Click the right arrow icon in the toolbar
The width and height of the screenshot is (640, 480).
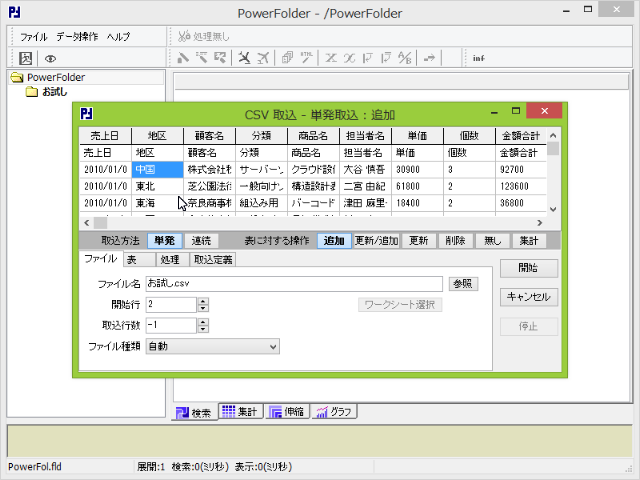coord(429,58)
